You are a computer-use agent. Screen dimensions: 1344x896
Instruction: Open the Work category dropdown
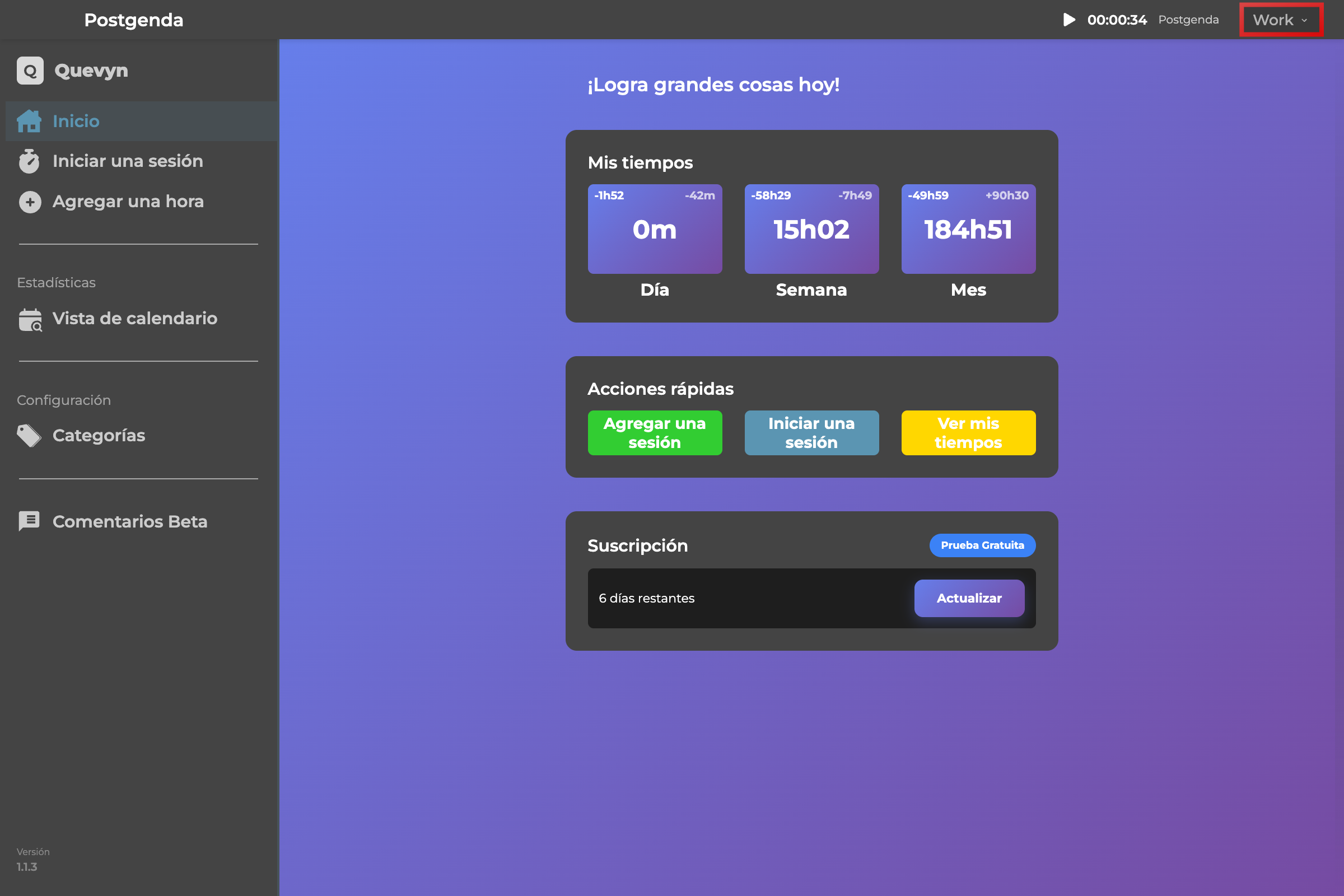click(x=1281, y=20)
